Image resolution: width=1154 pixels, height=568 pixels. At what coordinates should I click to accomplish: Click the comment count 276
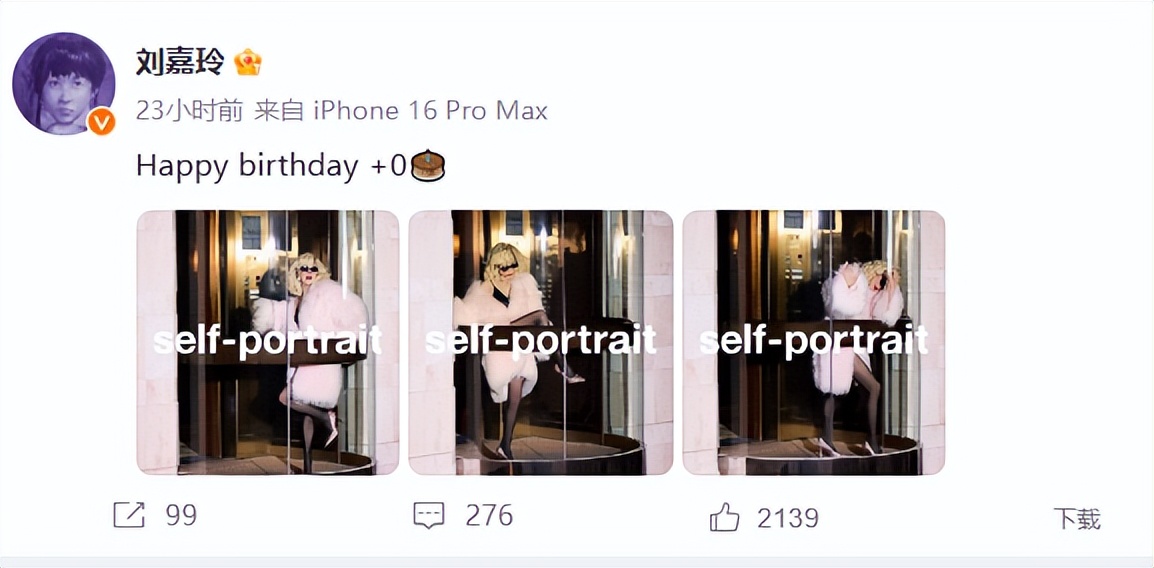[489, 516]
